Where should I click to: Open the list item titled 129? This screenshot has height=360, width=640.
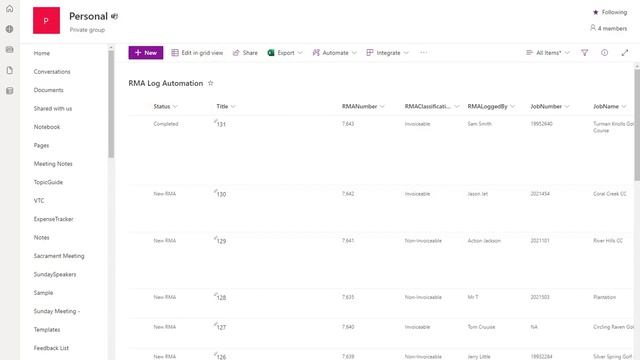tap(221, 241)
